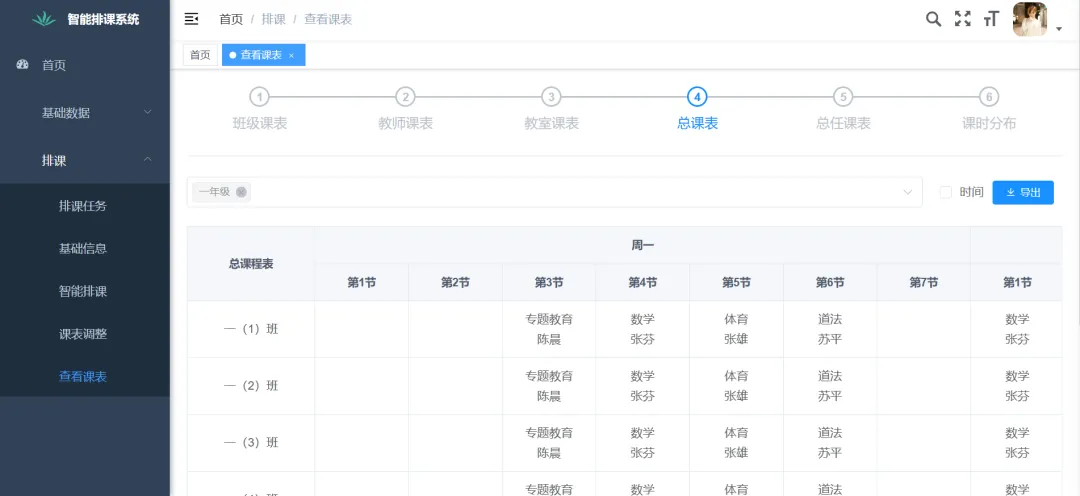Click the 导出 export button
1080x496 pixels.
tap(1022, 192)
